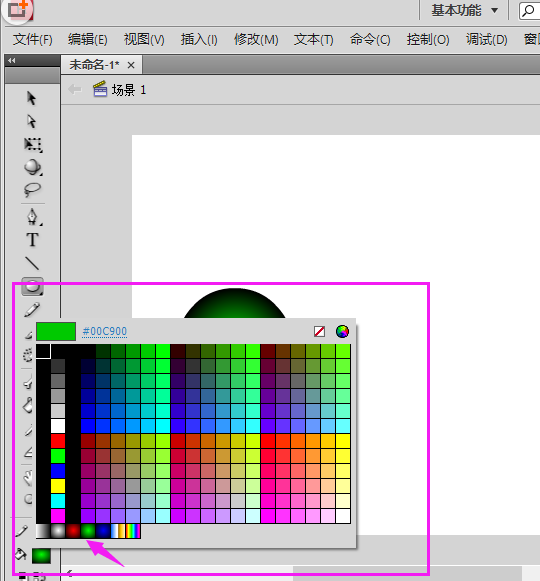Pick magenta in the basic colors column
540x581 pixels.
point(58,516)
